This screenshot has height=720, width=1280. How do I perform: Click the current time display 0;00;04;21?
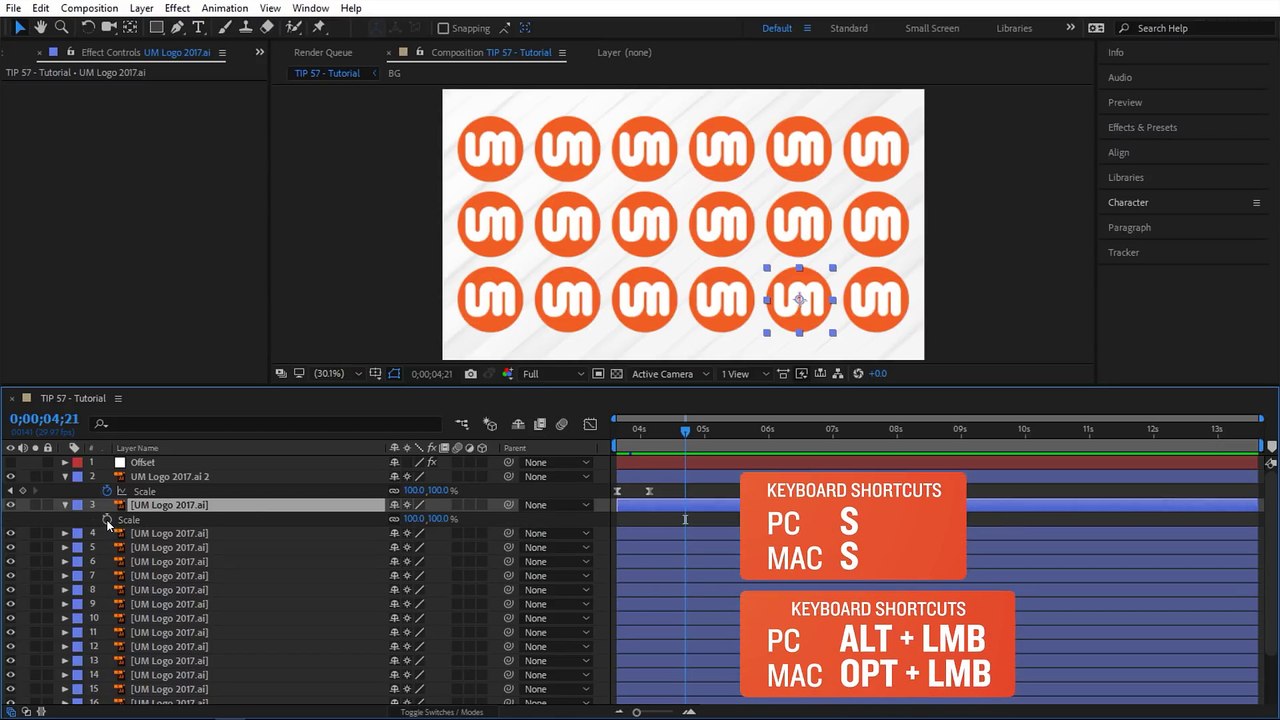pos(44,419)
